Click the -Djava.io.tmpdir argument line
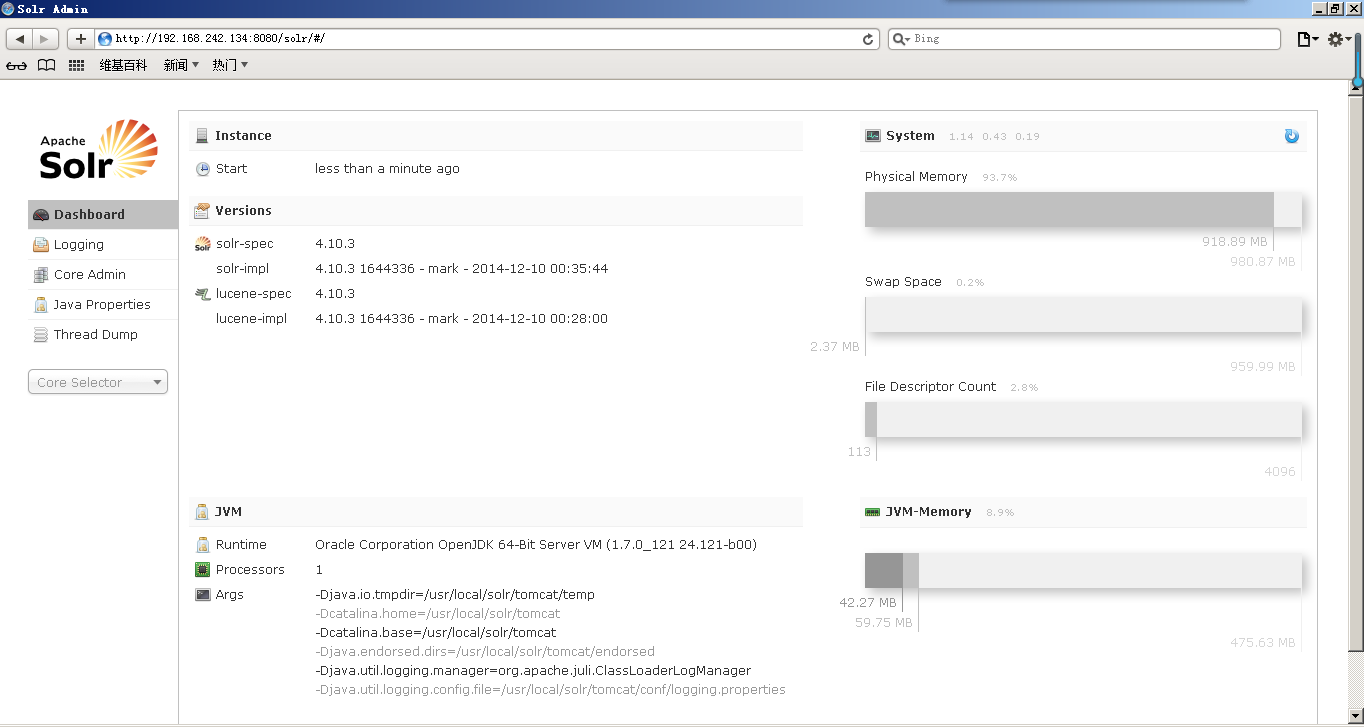The width and height of the screenshot is (1364, 727). [x=455, y=595]
